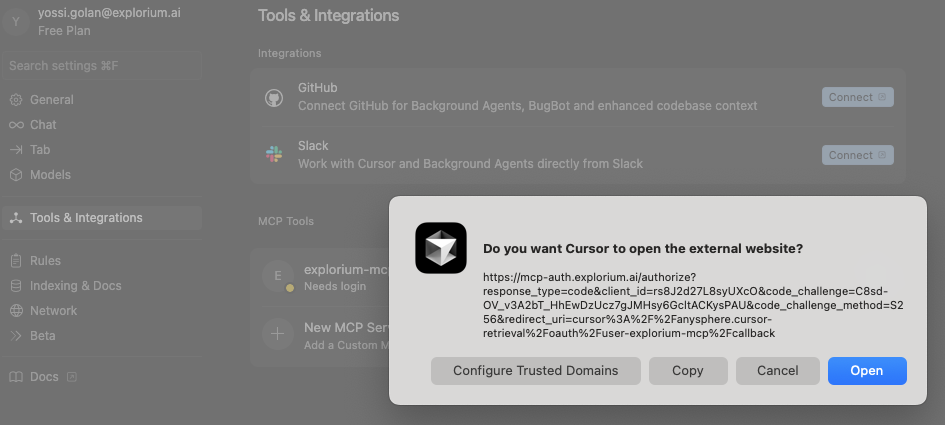
Task: Cancel the open external website dialog
Action: tap(777, 371)
